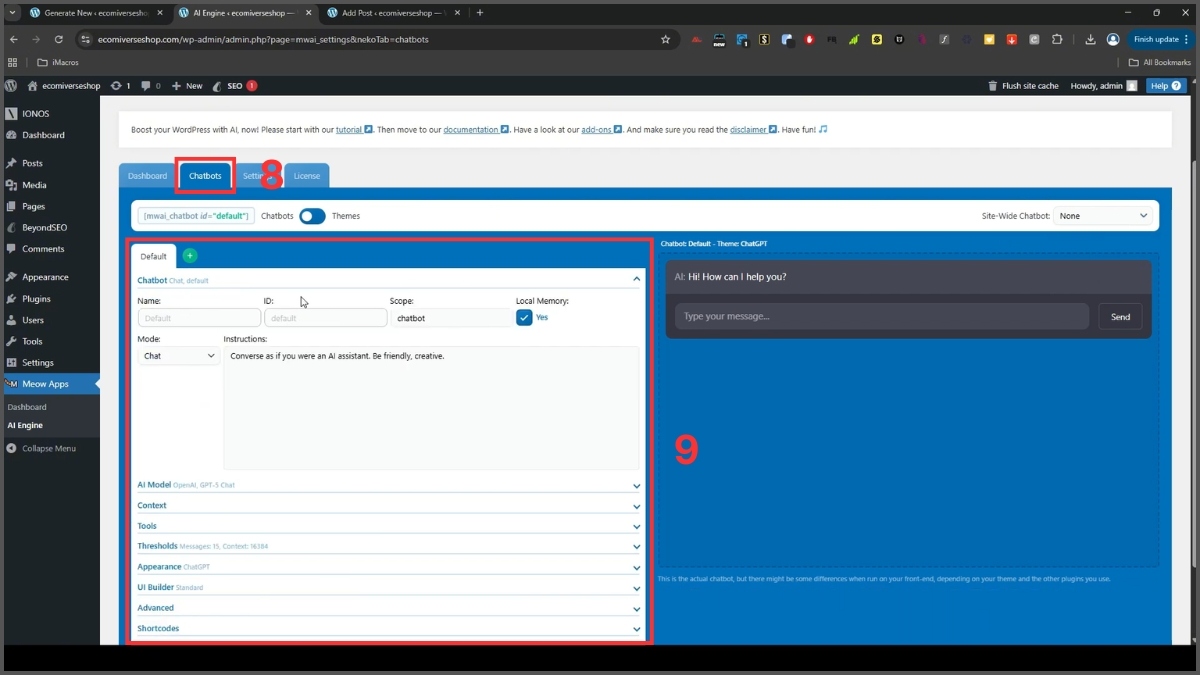
Task: Expand the AI Model section
Action: pyautogui.click(x=388, y=485)
